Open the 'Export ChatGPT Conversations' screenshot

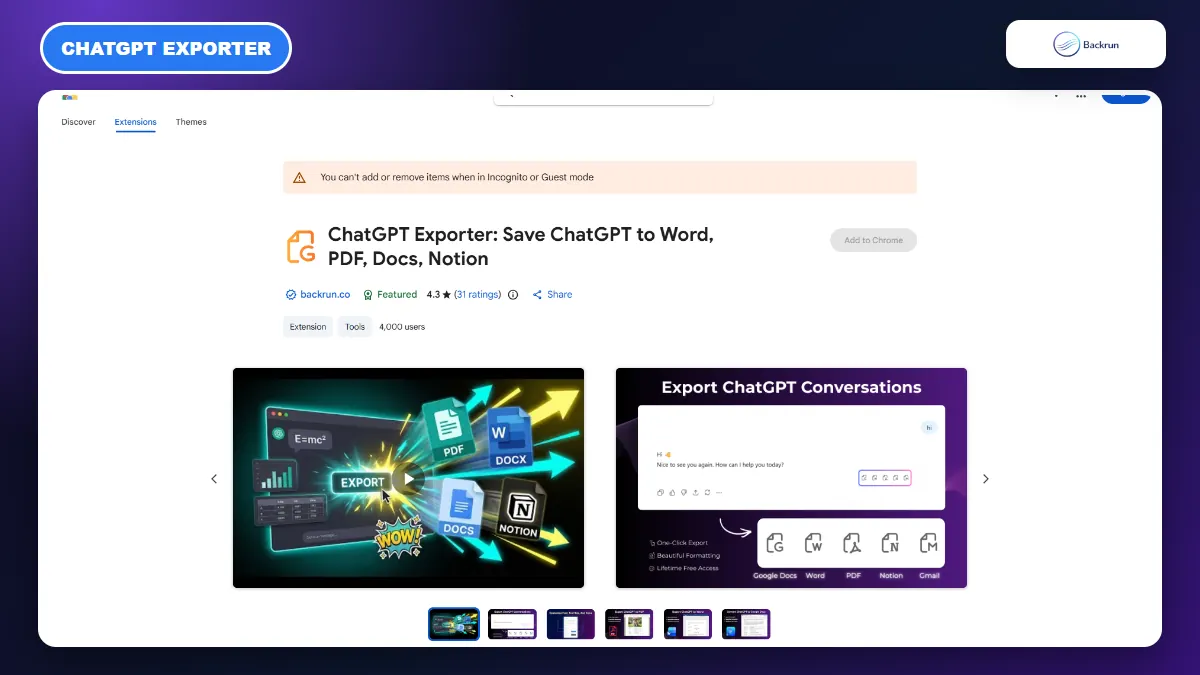(791, 478)
